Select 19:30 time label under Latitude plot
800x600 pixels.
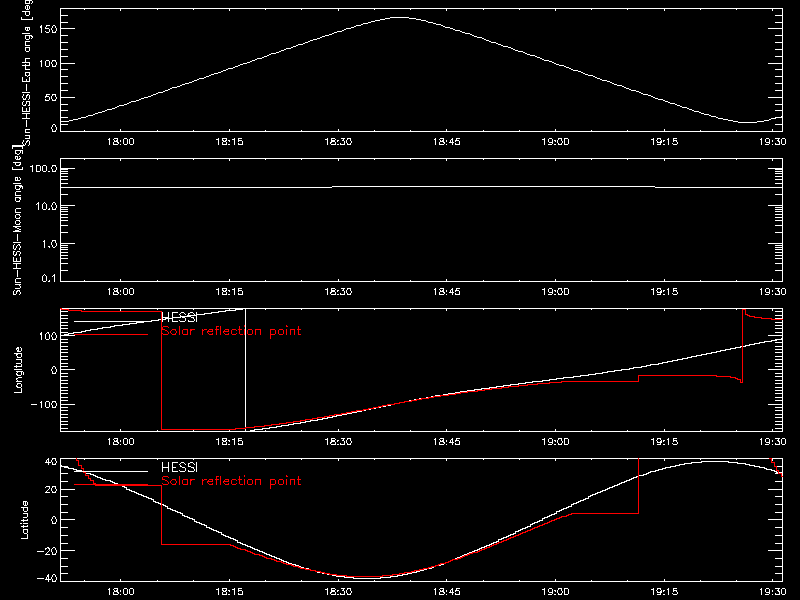coord(772,592)
